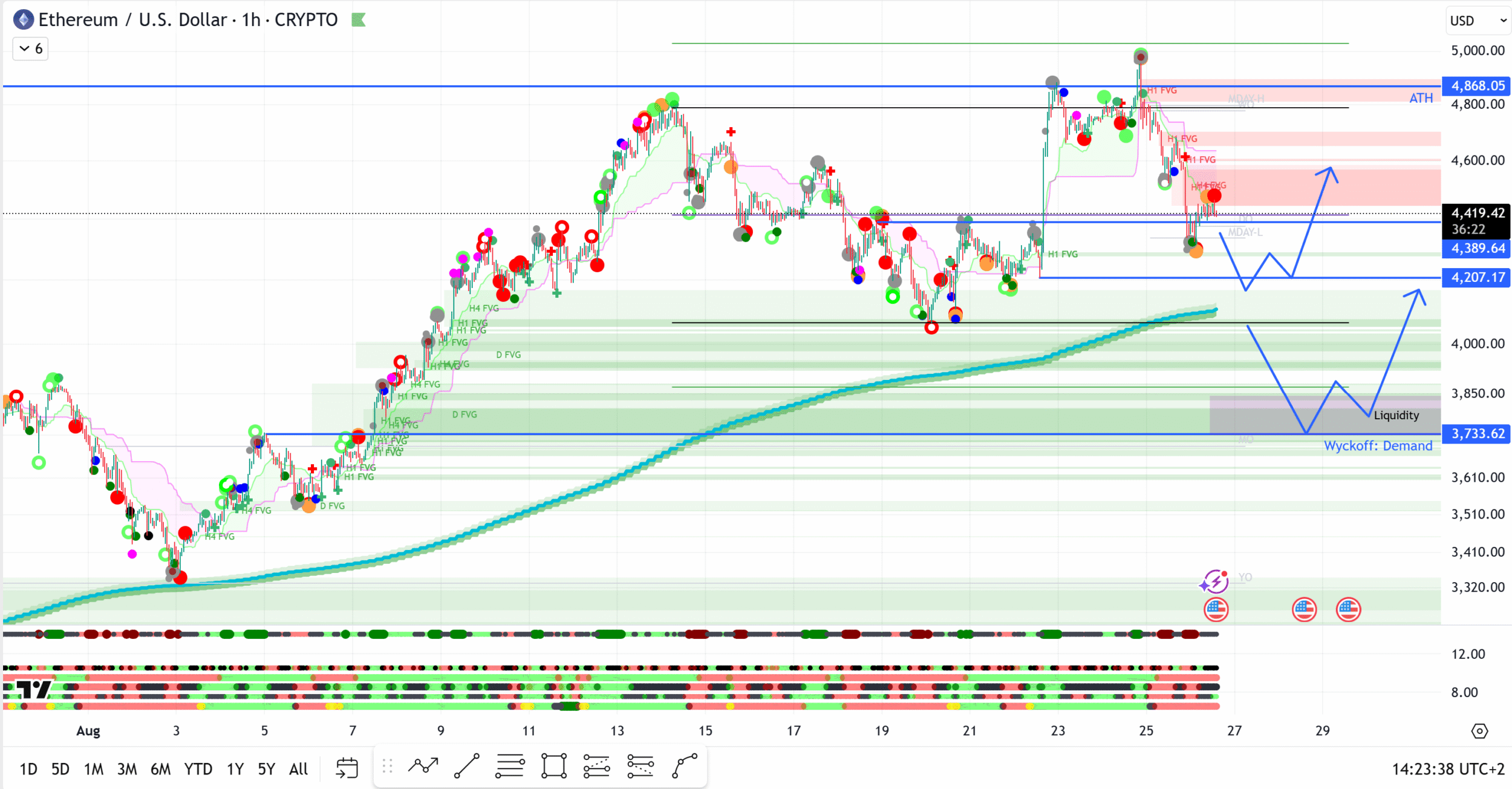Select the arrow path drawing tool
This screenshot has width=1512, height=789.
(423, 767)
